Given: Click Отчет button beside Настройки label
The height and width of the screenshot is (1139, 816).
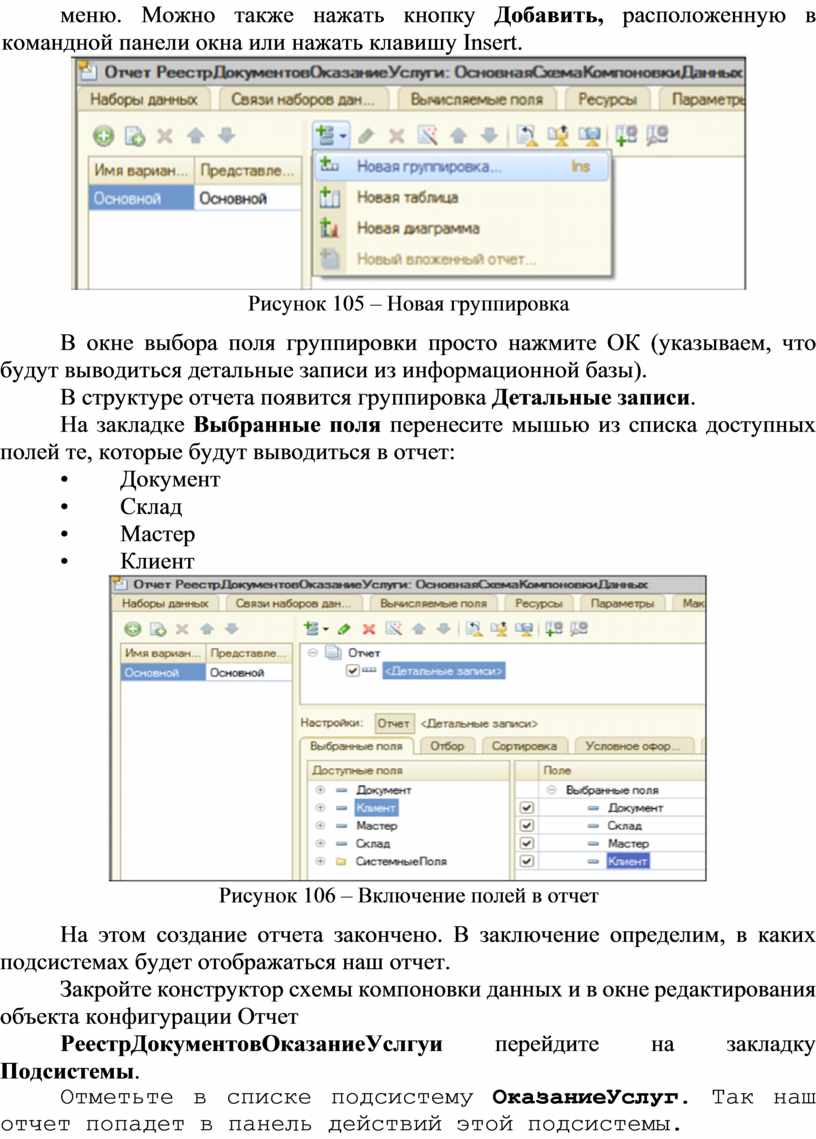Looking at the screenshot, I should point(394,723).
